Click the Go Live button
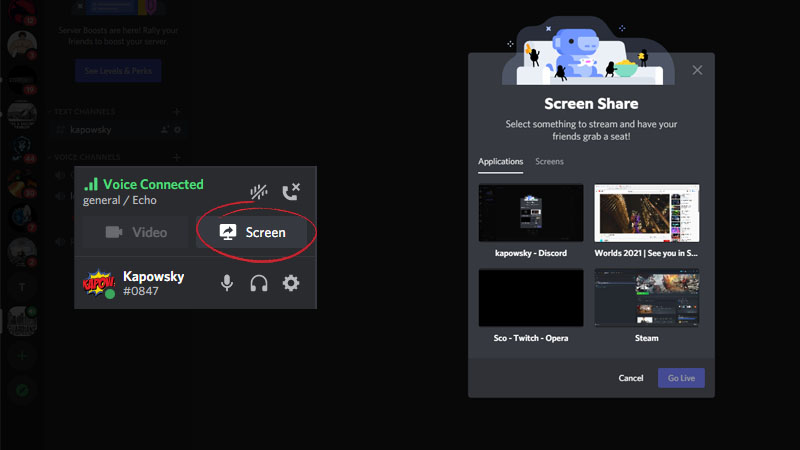Viewport: 800px width, 450px height. point(681,378)
